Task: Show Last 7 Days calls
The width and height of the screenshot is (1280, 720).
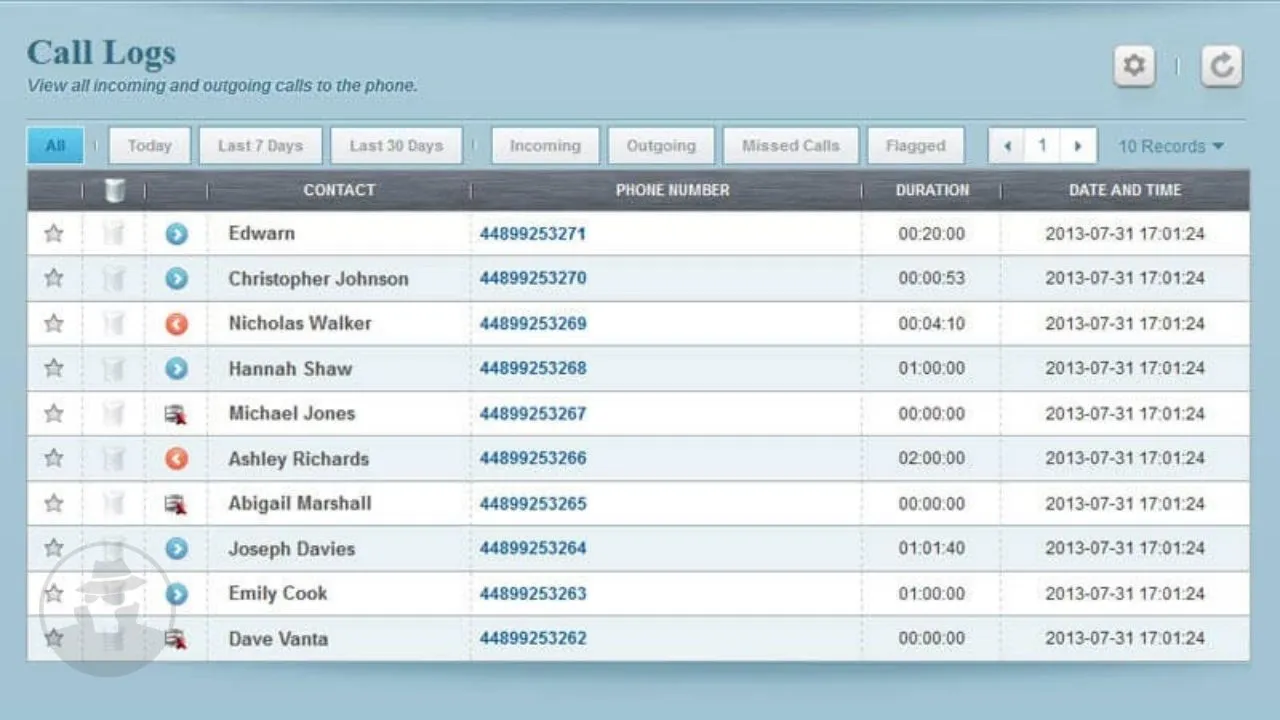Action: (x=260, y=146)
